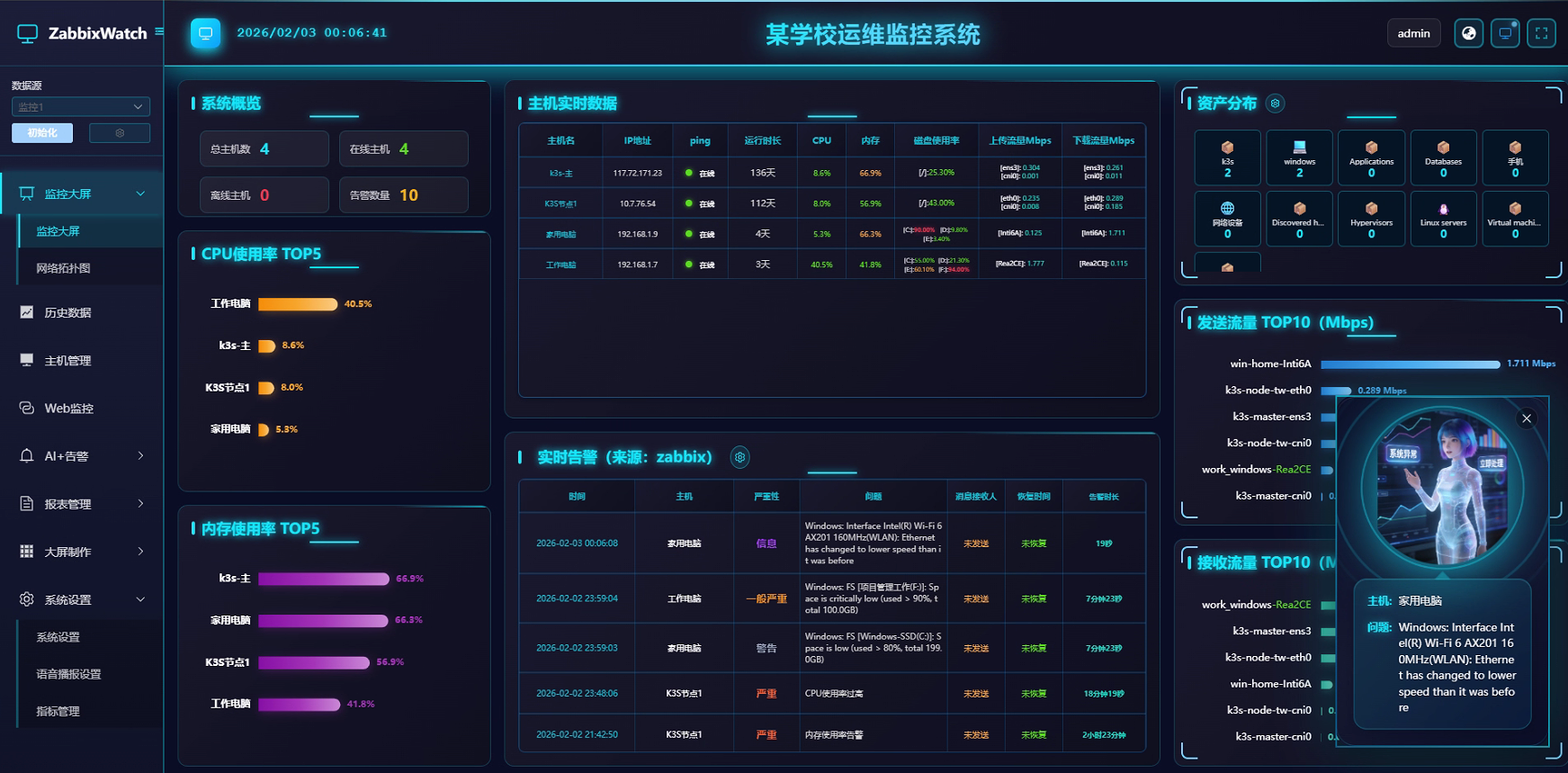
Task: Open the 数据源 dropdown showing 监控1
Action: (80, 106)
